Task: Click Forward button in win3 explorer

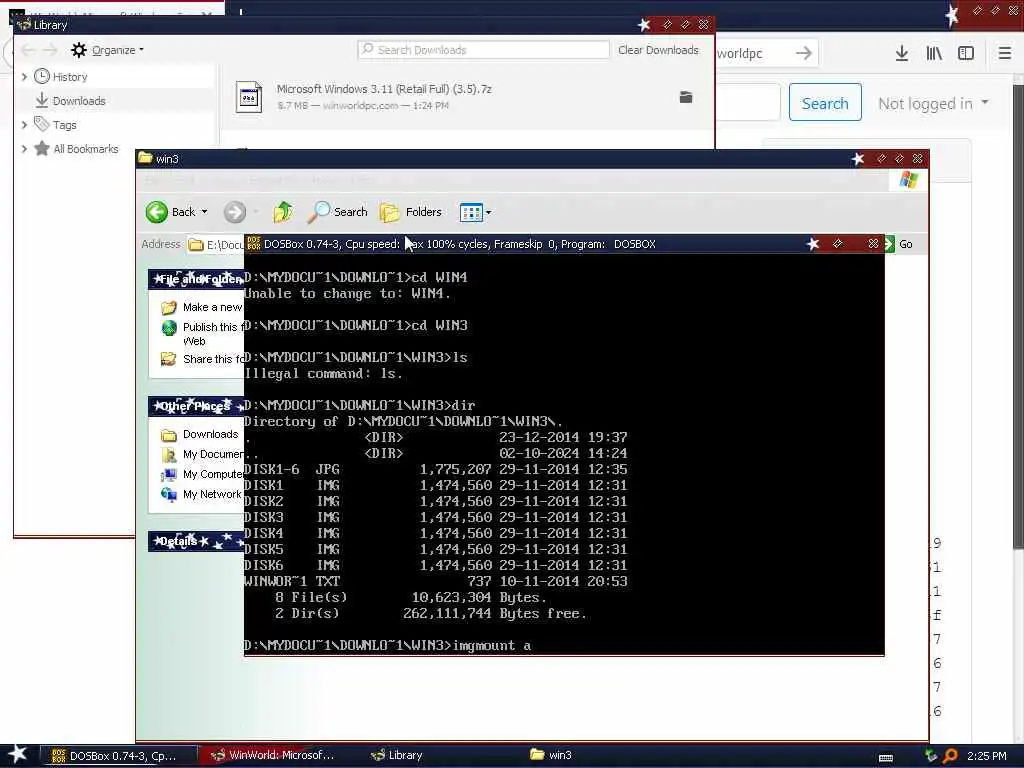Action: coord(235,212)
